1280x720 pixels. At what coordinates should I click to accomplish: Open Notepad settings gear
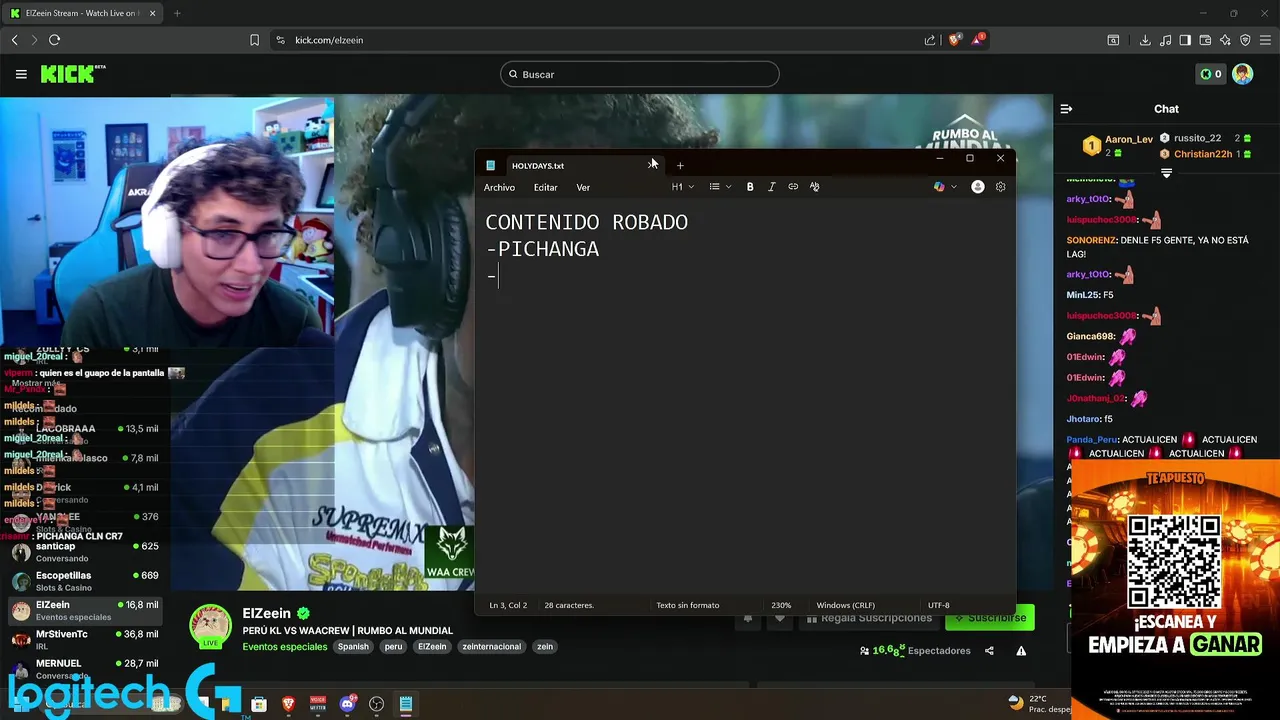point(1000,187)
